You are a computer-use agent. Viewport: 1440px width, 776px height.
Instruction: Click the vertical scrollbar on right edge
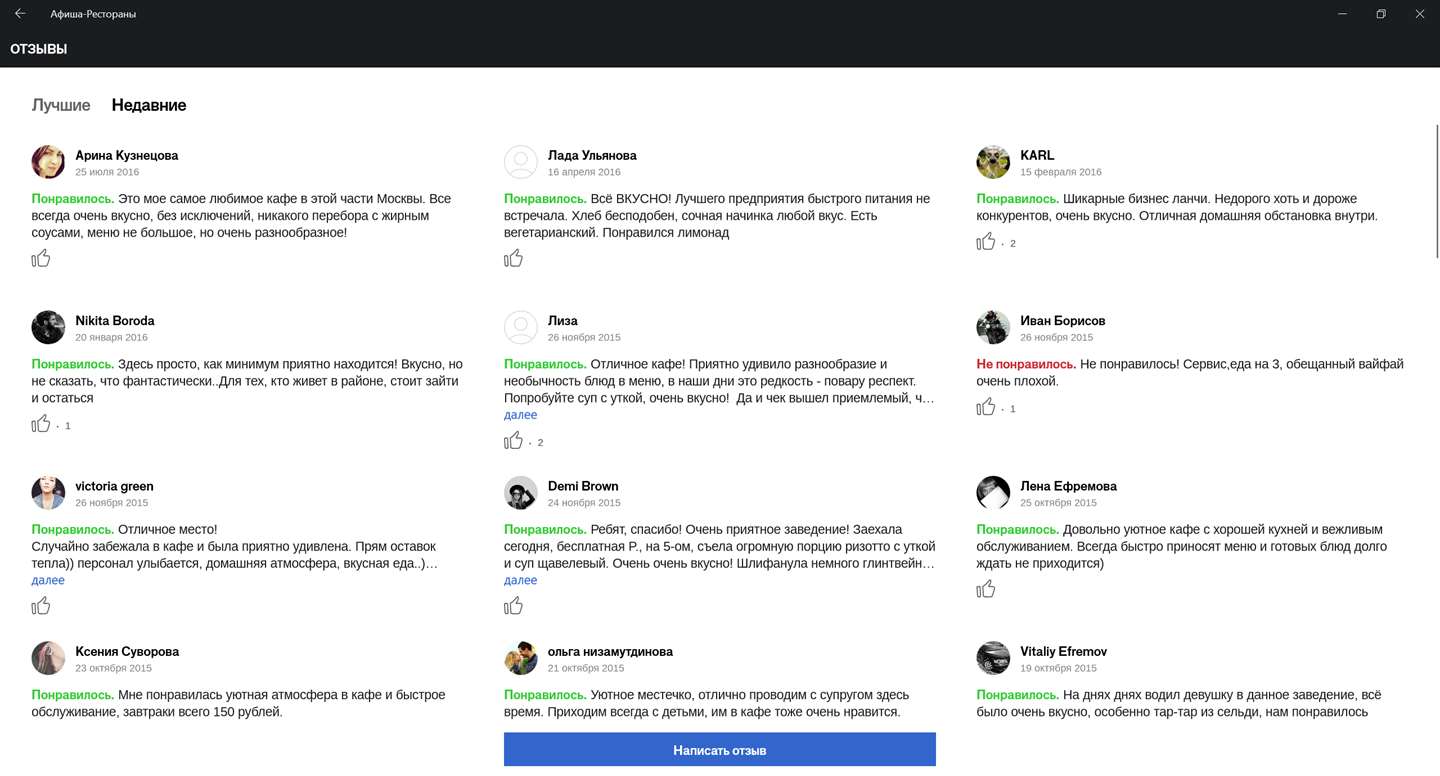[1437, 190]
